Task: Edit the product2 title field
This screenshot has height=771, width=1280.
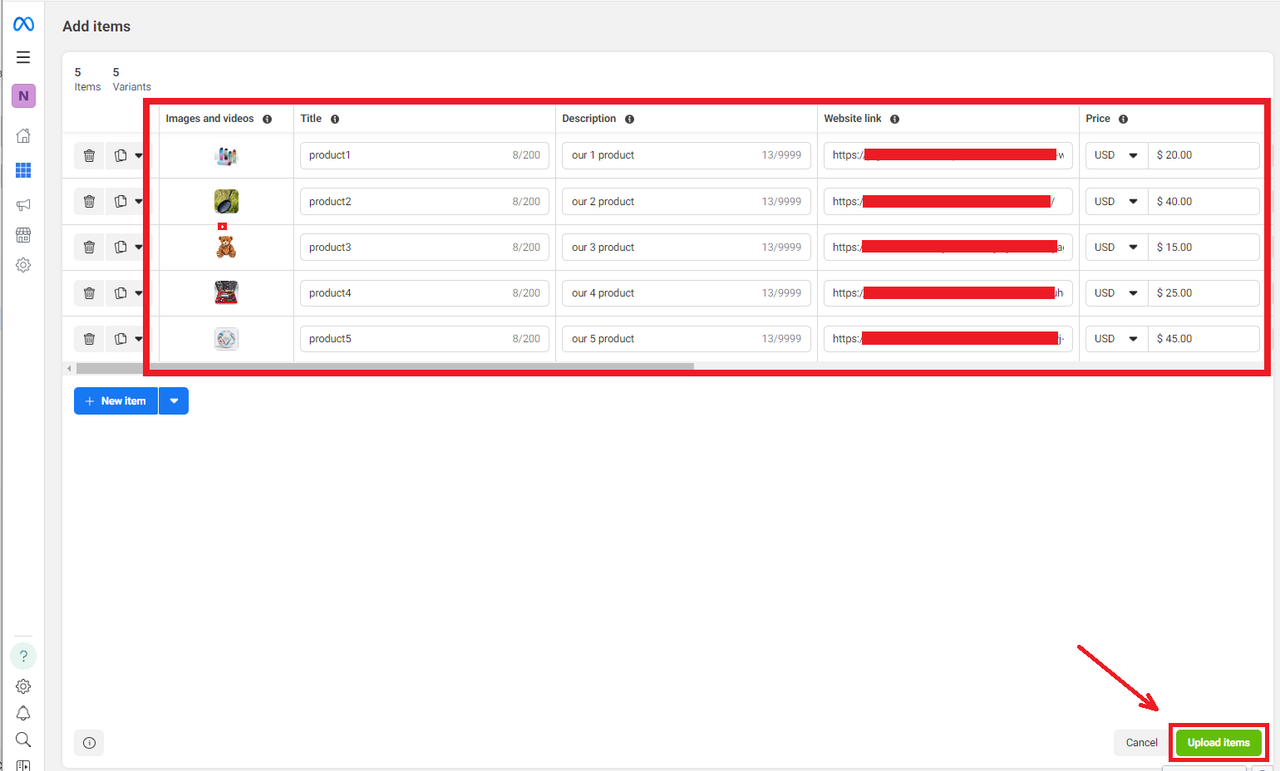Action: (x=425, y=201)
